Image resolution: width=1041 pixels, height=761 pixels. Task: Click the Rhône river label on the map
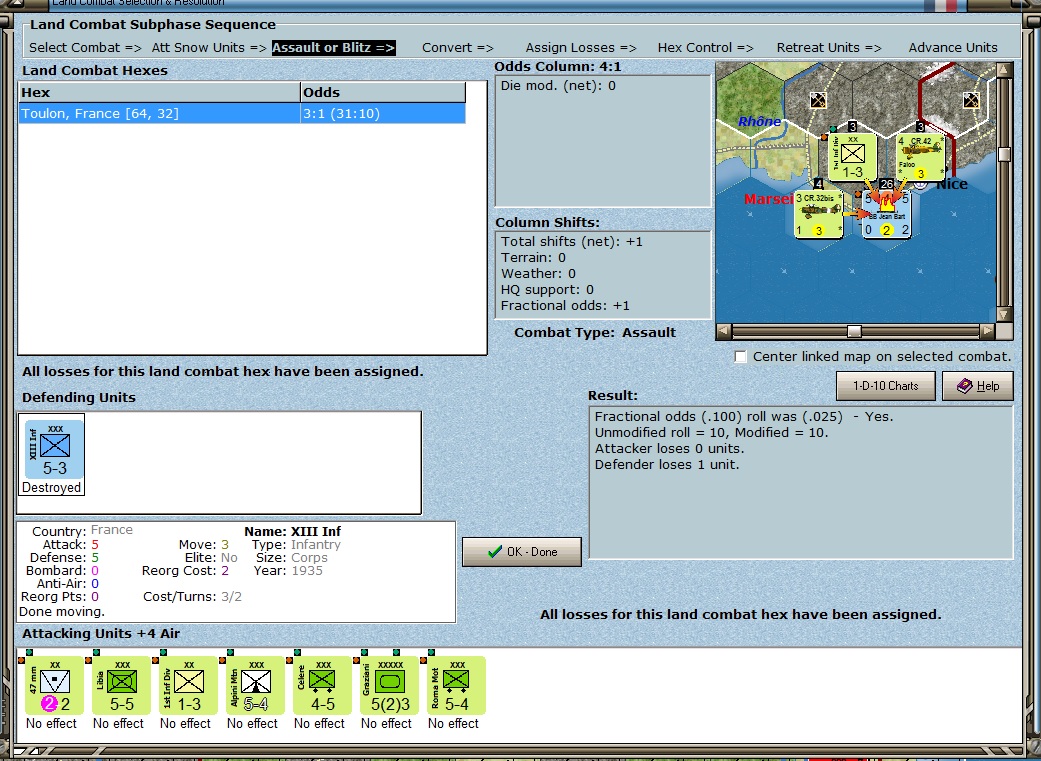pos(760,122)
